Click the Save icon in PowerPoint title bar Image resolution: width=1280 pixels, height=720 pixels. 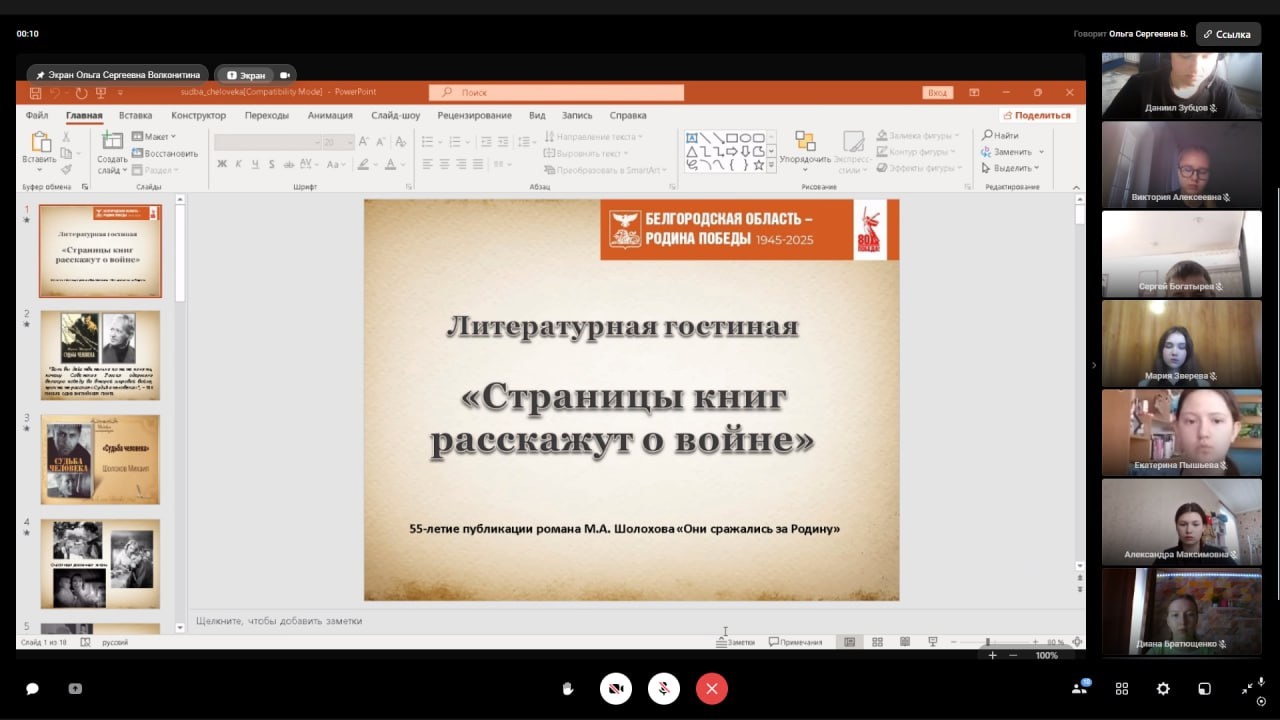[35, 93]
